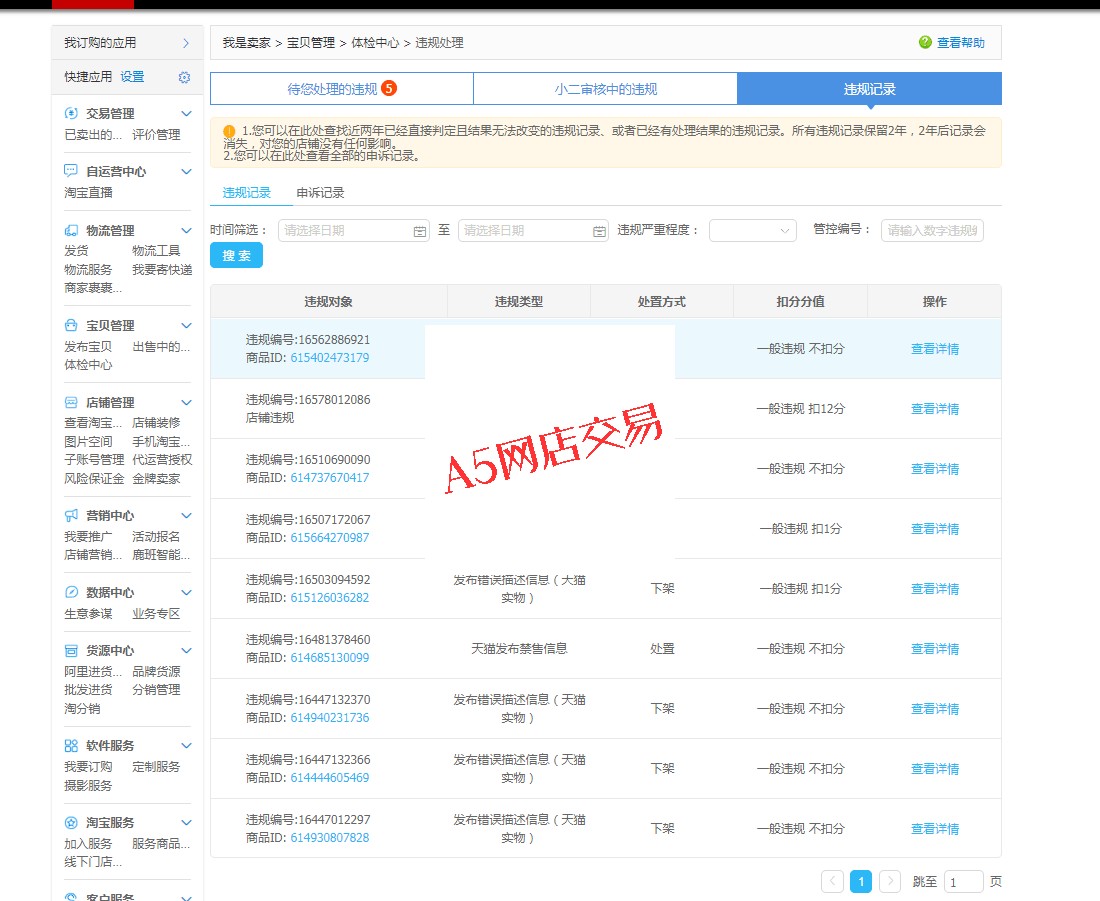1100x901 pixels.
Task: Open 活动报名 in the sidebar
Action: pos(156,536)
